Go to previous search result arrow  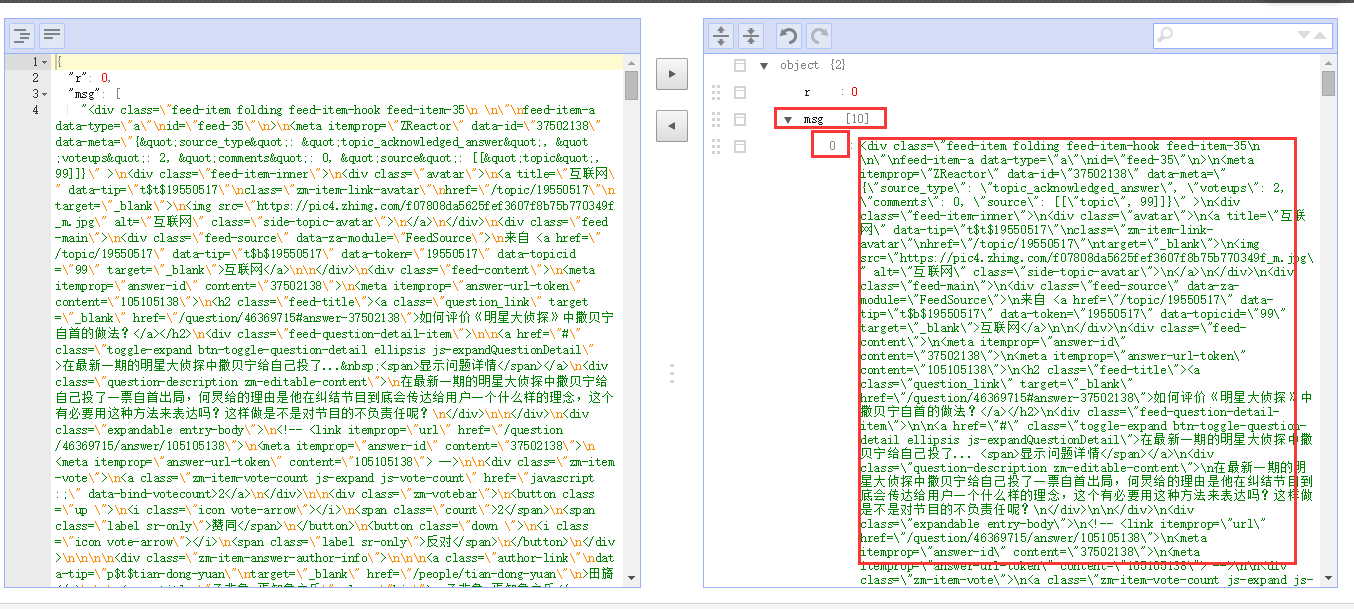[1319, 36]
